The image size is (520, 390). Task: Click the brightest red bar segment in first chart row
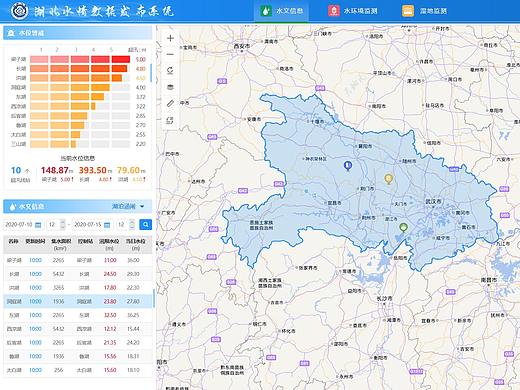121,59
